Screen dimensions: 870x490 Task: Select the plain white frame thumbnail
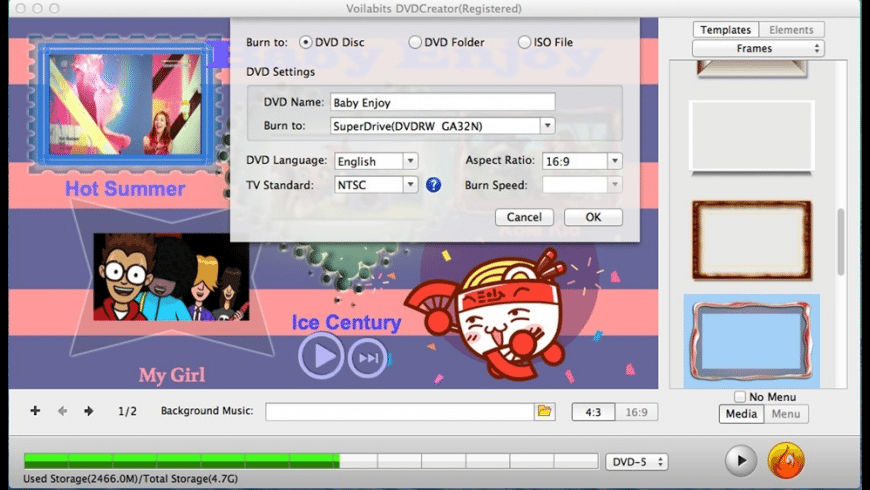pyautogui.click(x=752, y=137)
